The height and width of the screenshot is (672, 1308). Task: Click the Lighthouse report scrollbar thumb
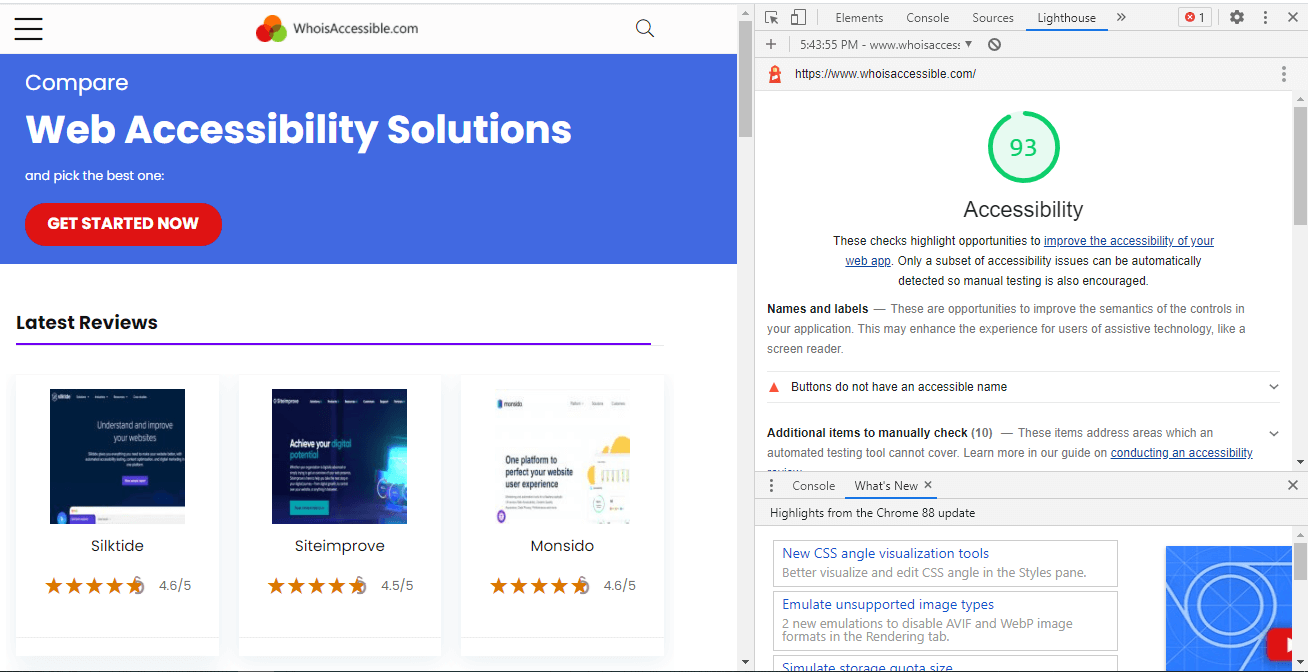1300,165
